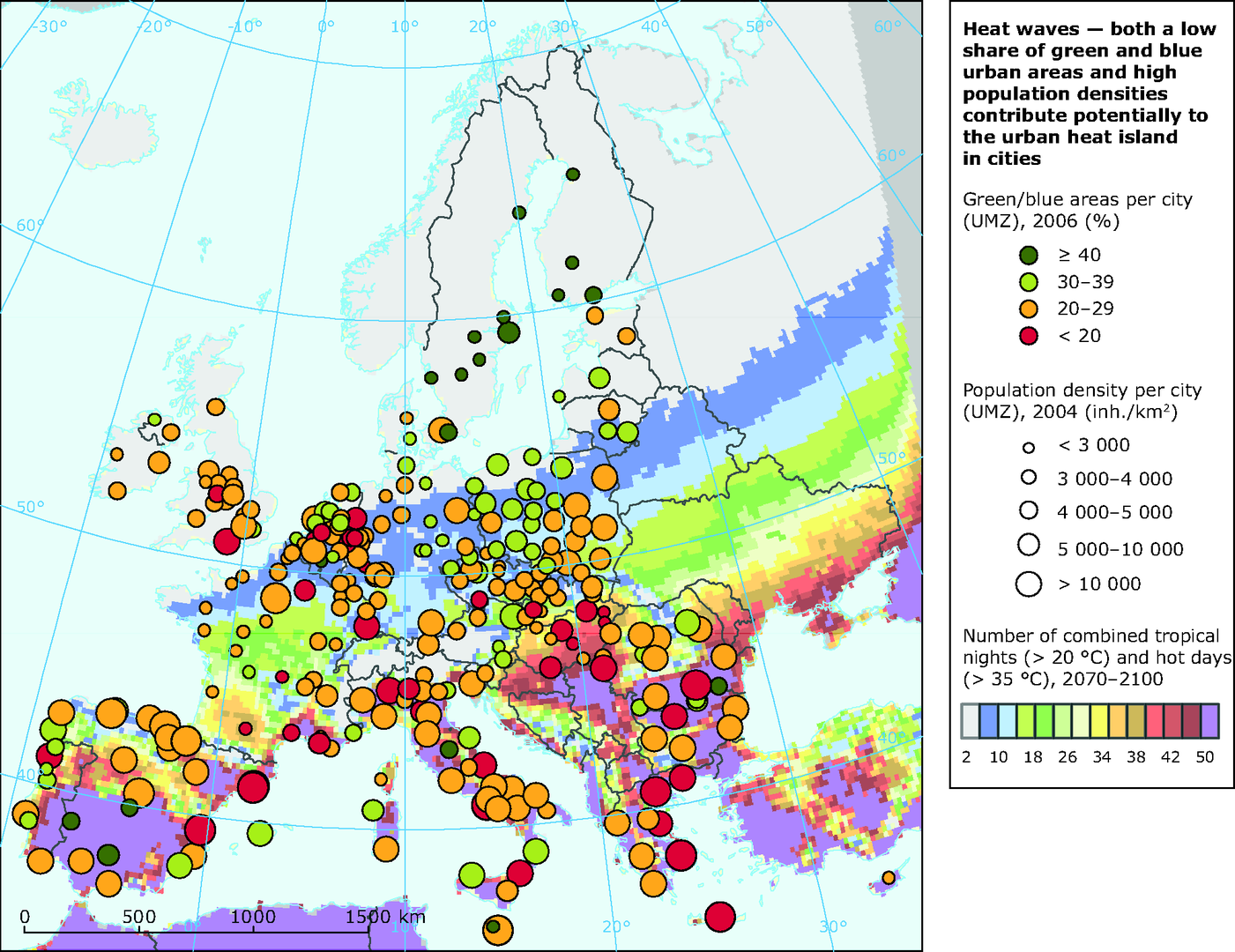Click the '1000' label on the scale bar
The height and width of the screenshot is (952, 1235).
253,916
